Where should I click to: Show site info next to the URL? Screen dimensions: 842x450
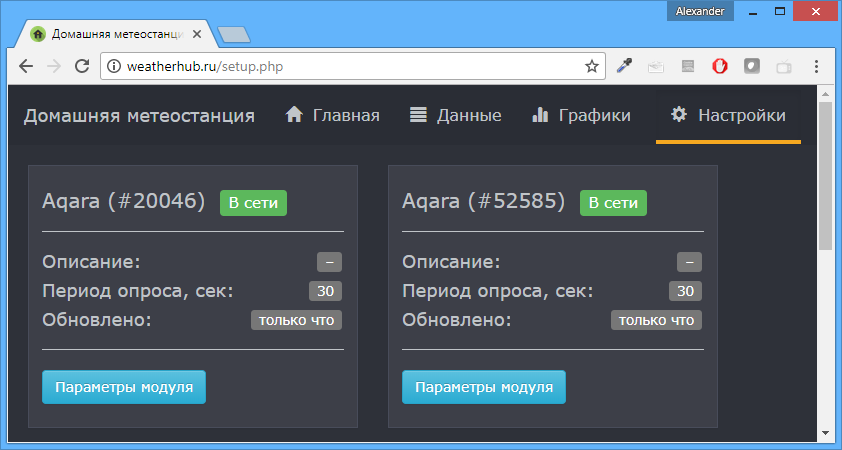pos(114,66)
